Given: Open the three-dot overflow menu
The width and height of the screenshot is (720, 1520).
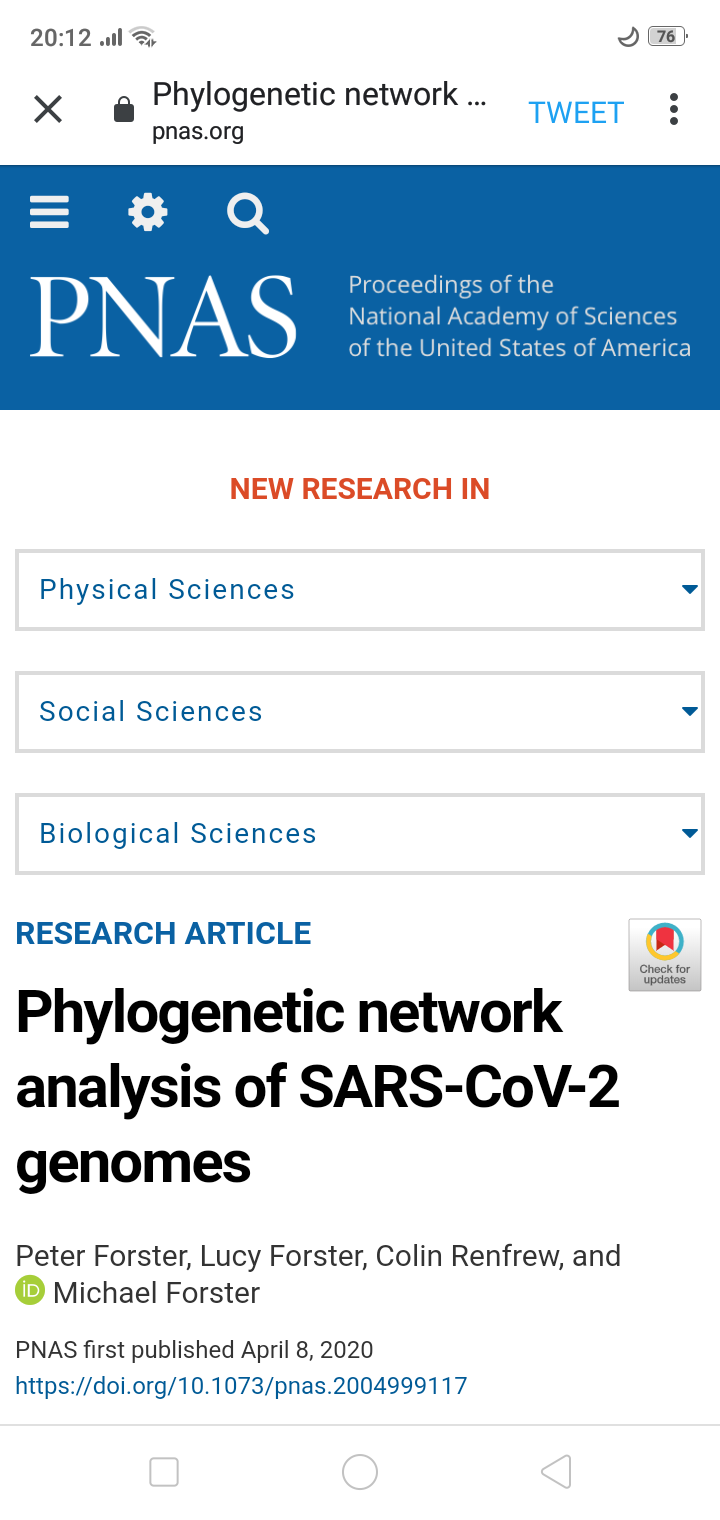Looking at the screenshot, I should (x=674, y=109).
